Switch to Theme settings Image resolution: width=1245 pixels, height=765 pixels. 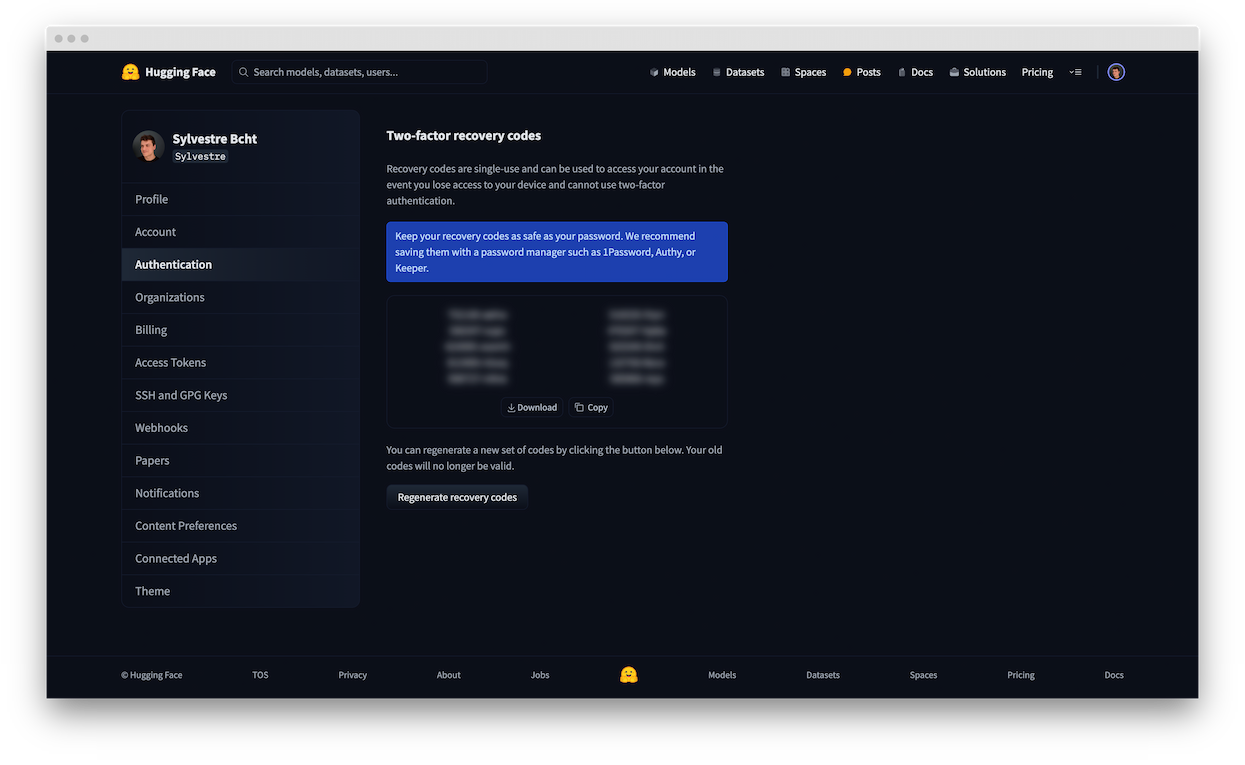pos(153,591)
